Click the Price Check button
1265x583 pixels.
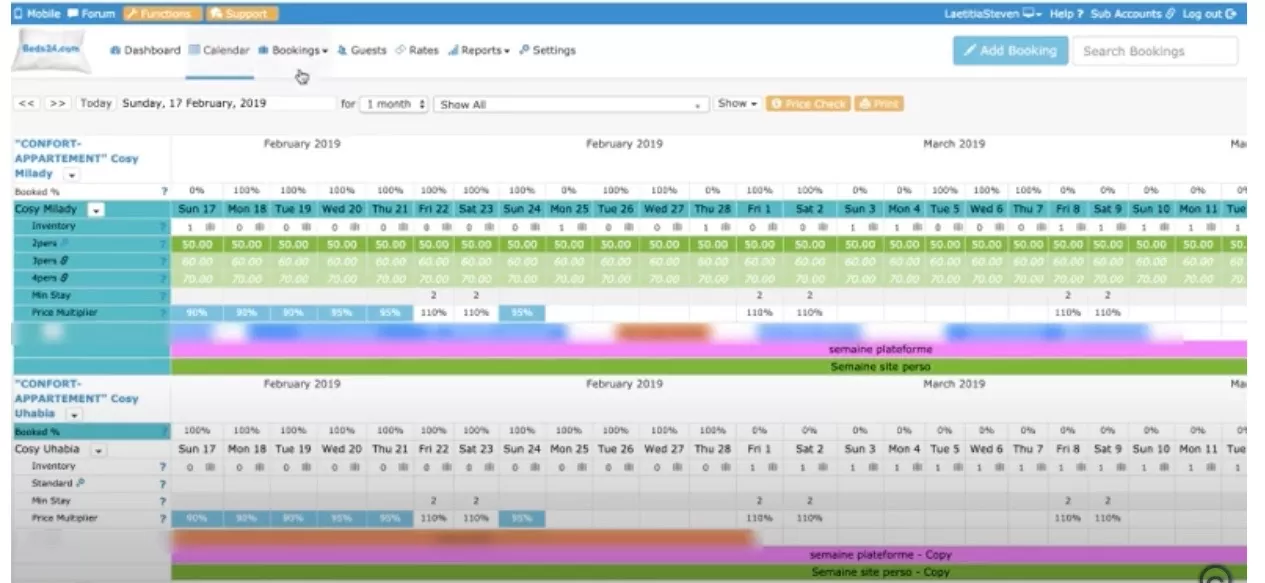[808, 104]
